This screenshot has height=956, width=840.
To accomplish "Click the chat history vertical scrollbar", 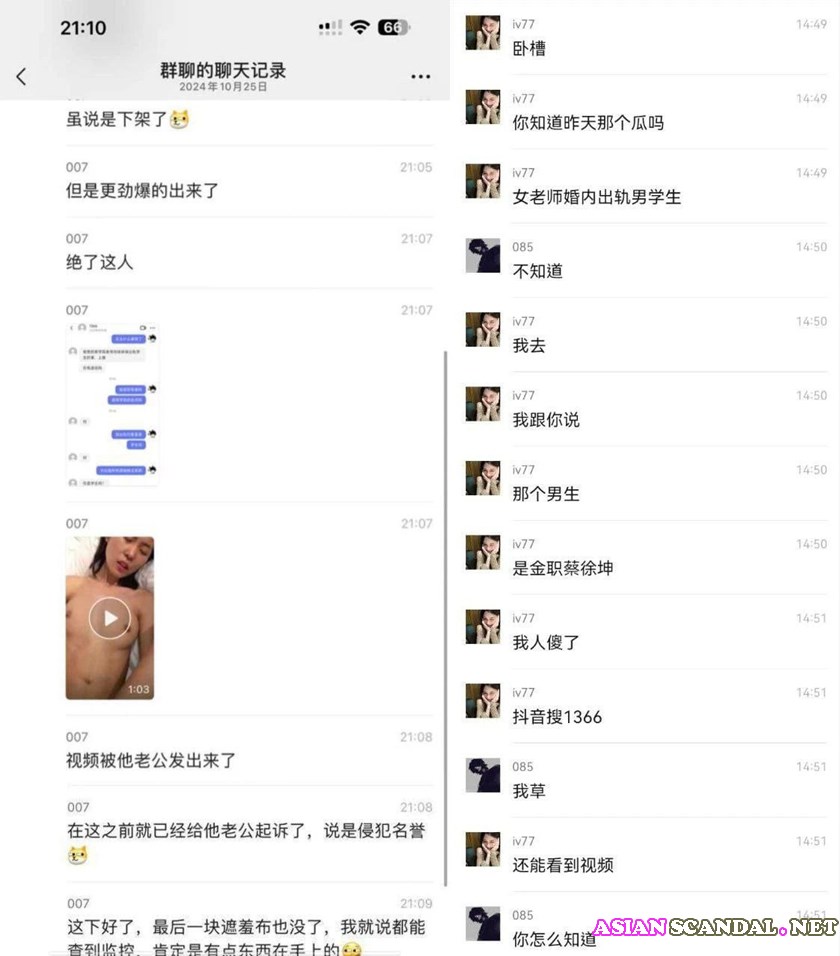I will 446,618.
